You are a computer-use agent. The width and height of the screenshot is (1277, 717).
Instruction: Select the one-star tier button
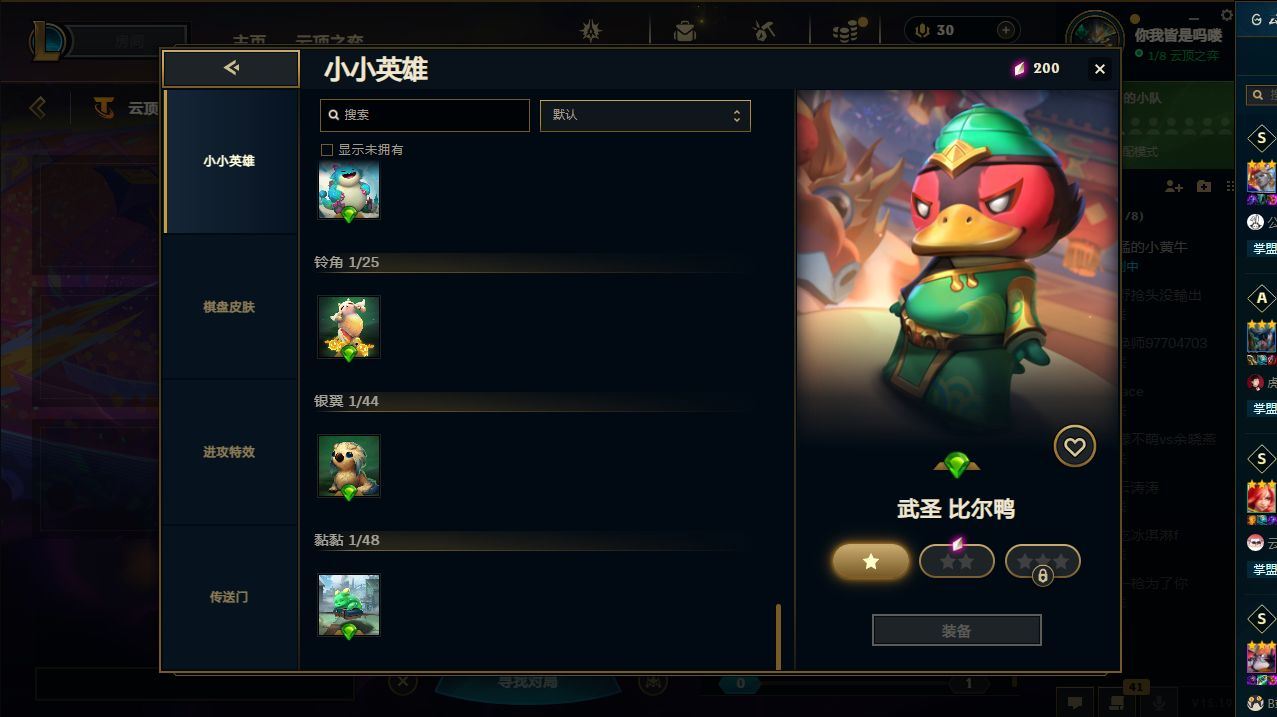871,561
